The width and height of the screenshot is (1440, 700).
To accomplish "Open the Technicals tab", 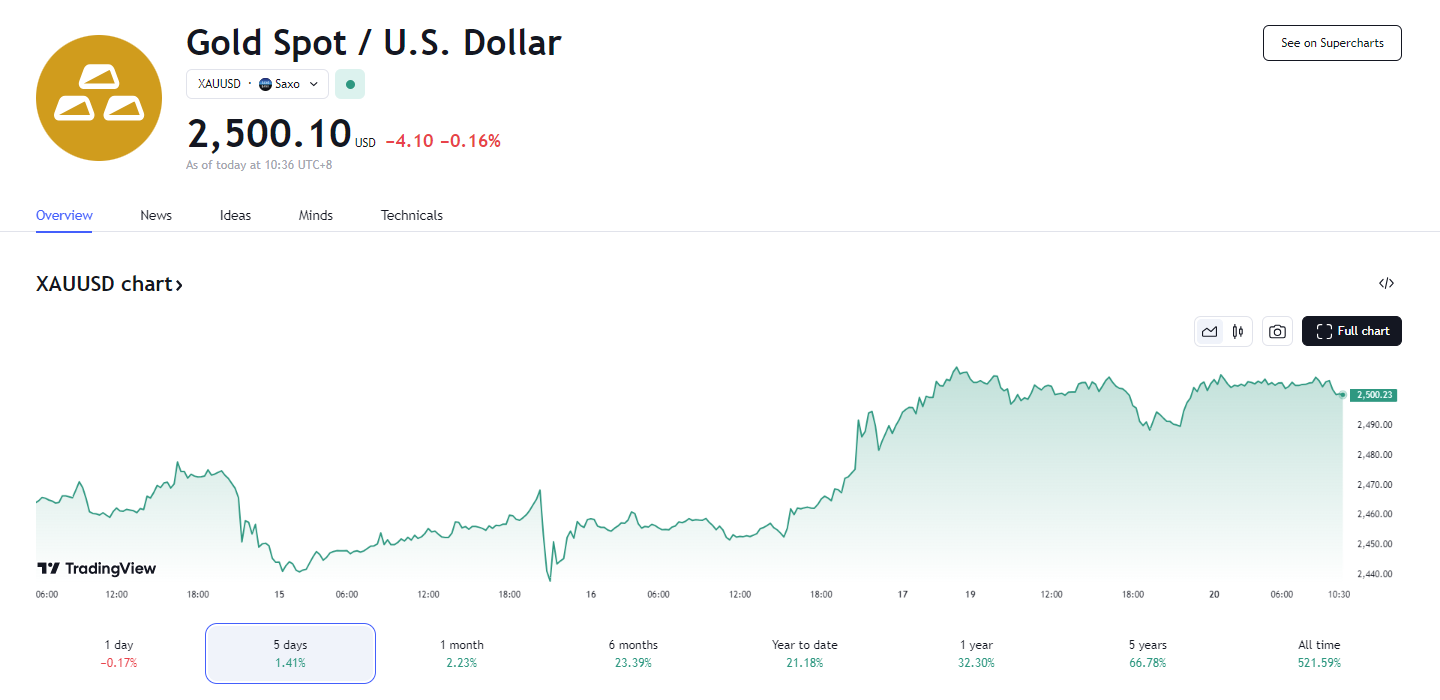I will (x=411, y=215).
